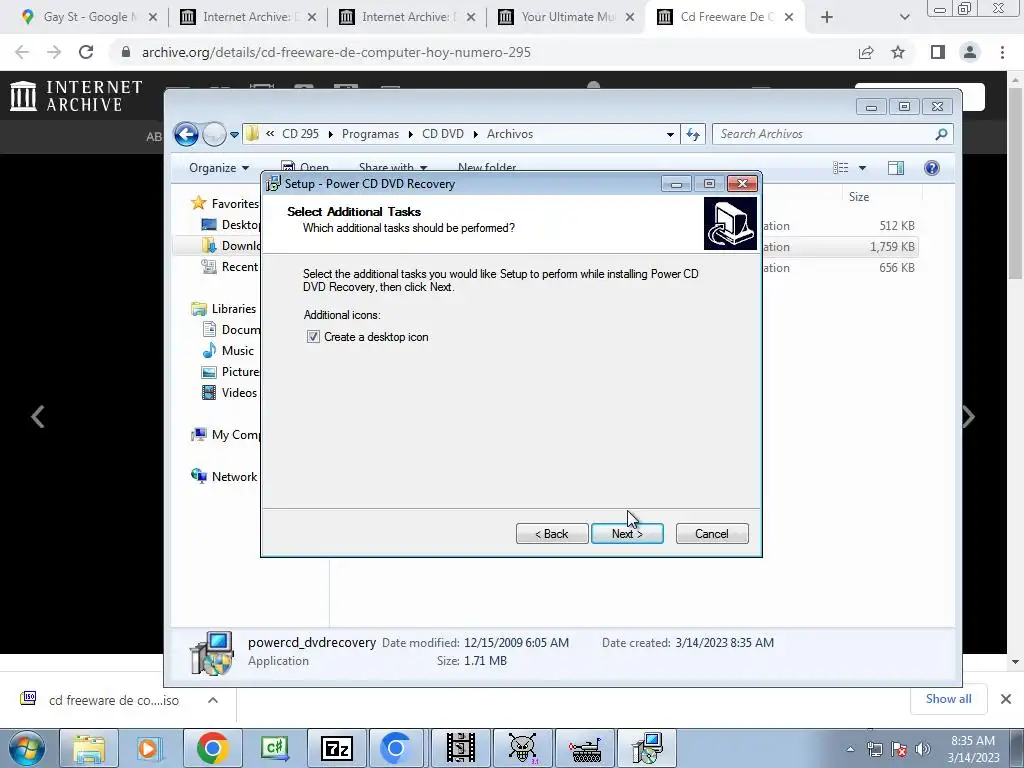Open a new Chrome tab
This screenshot has width=1024, height=768.
827,17
